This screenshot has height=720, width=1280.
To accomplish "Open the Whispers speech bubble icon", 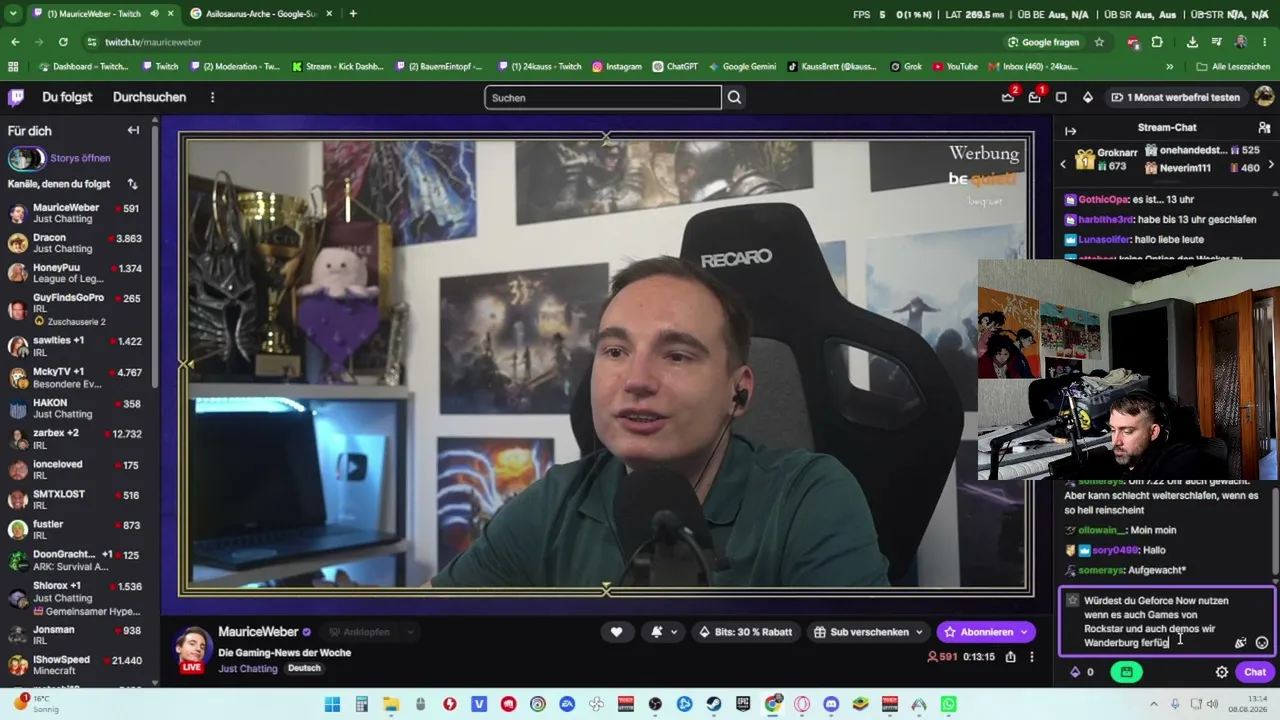I will [1061, 97].
